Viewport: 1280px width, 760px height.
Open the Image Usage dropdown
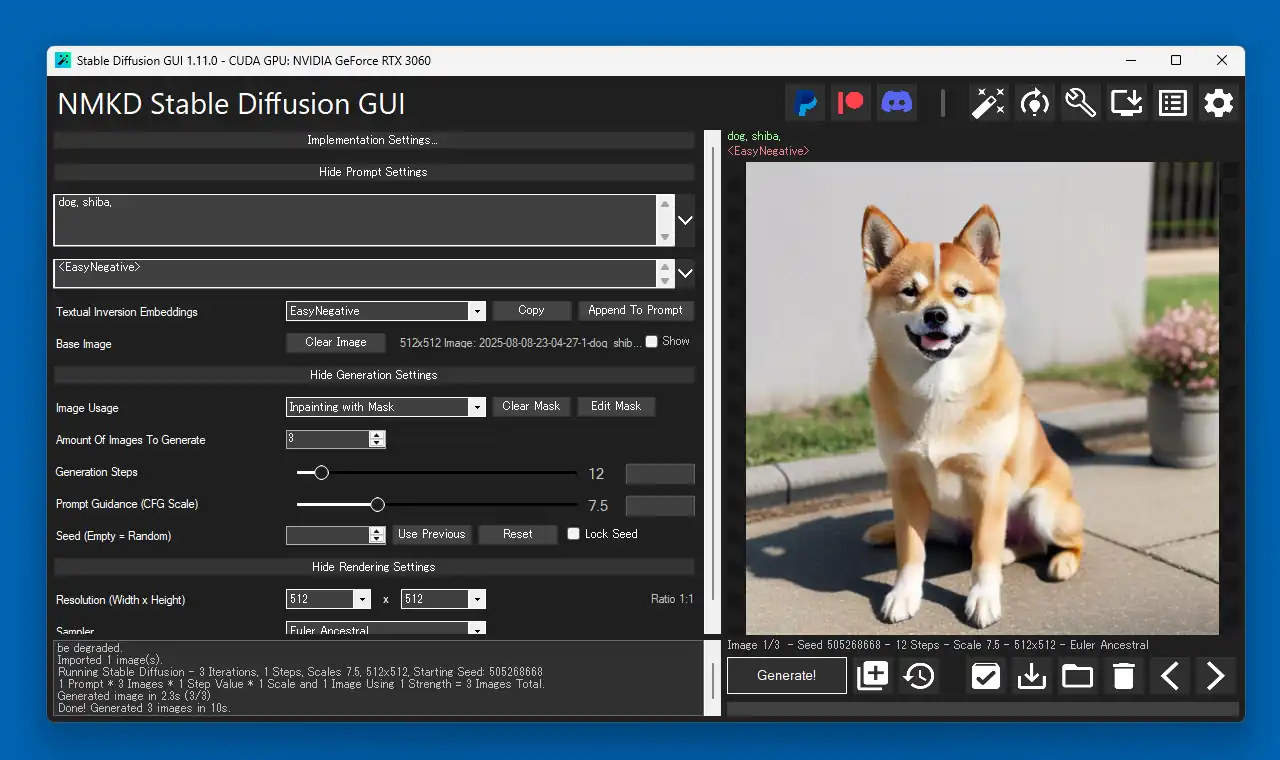tap(386, 407)
